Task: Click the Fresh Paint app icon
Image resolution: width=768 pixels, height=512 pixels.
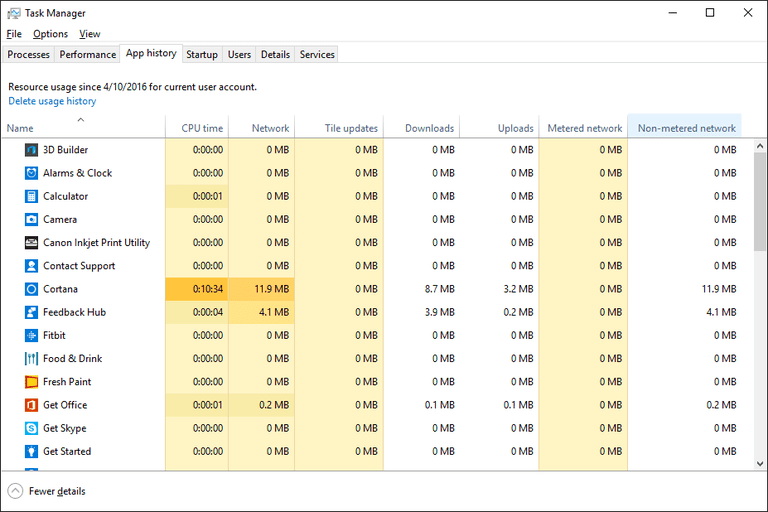Action: [x=31, y=382]
